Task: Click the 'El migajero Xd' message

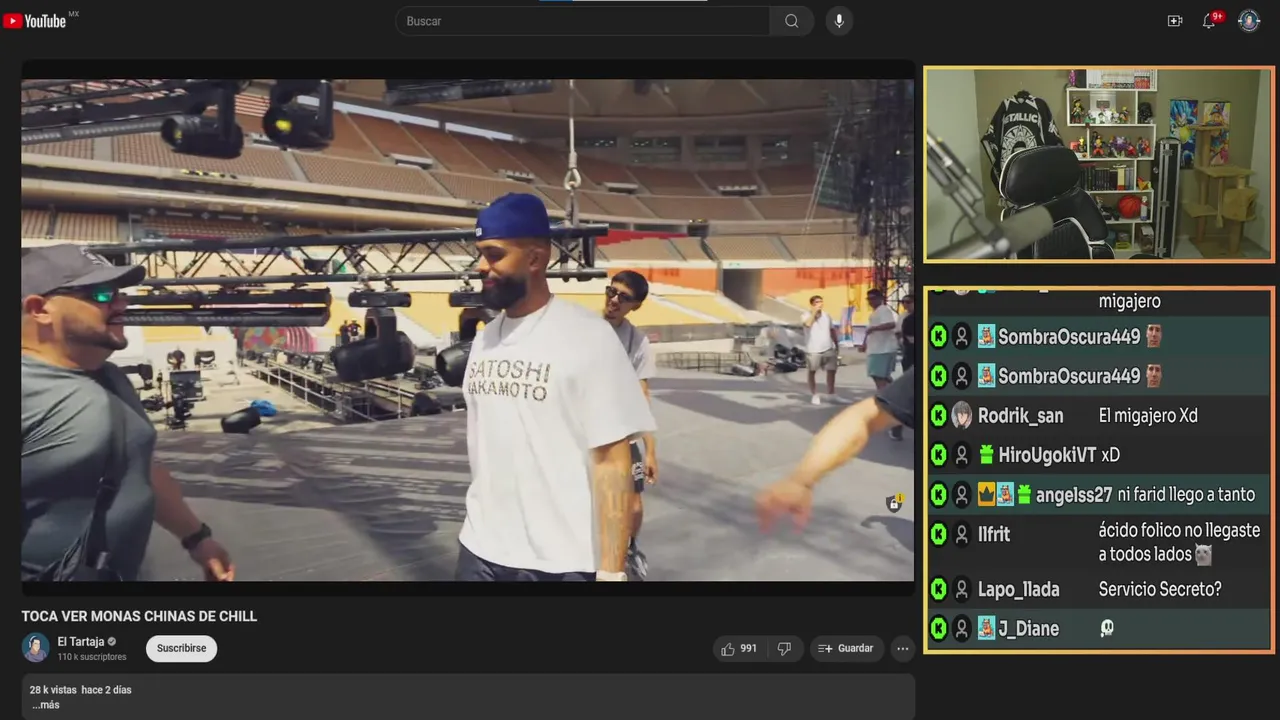Action: pyautogui.click(x=1148, y=416)
